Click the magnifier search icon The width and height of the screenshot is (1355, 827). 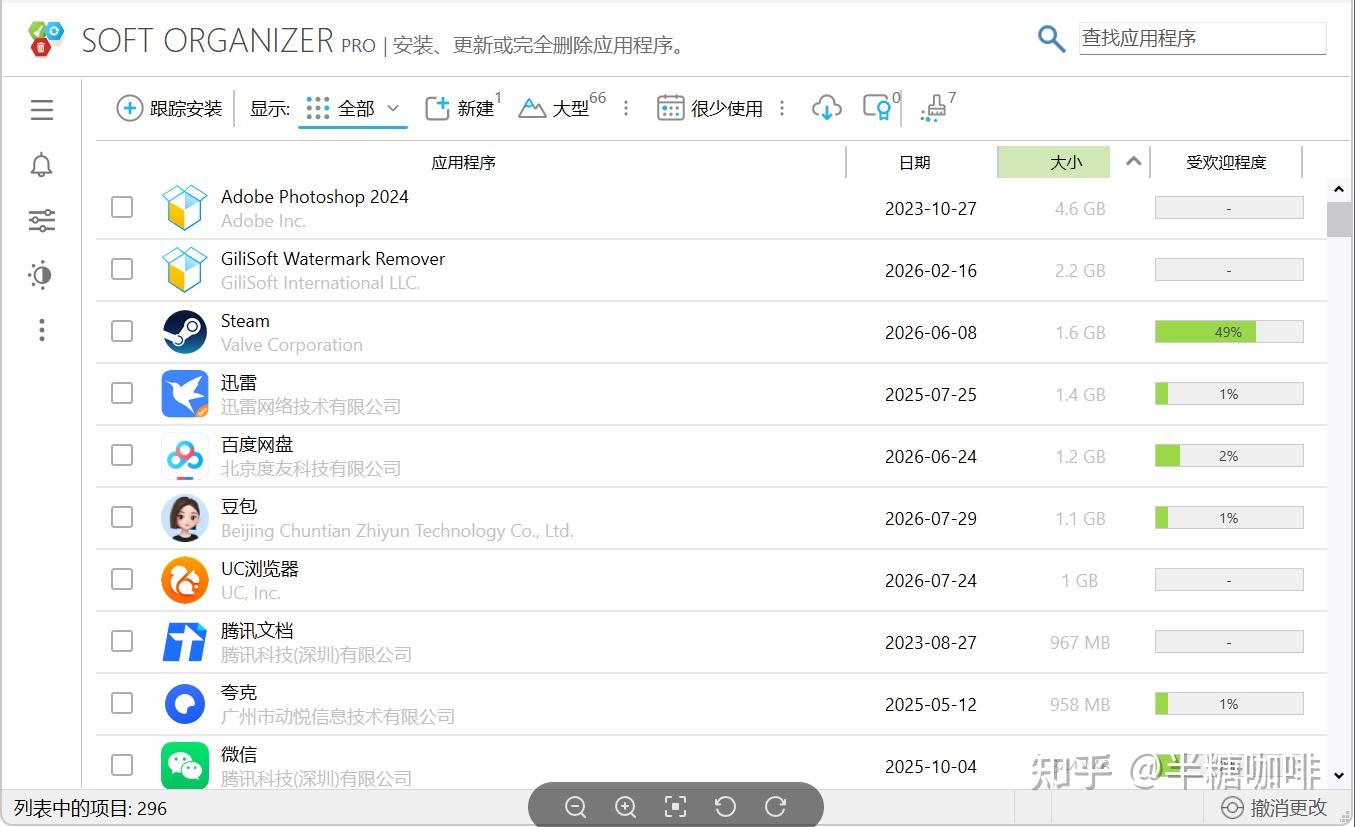pyautogui.click(x=1051, y=39)
